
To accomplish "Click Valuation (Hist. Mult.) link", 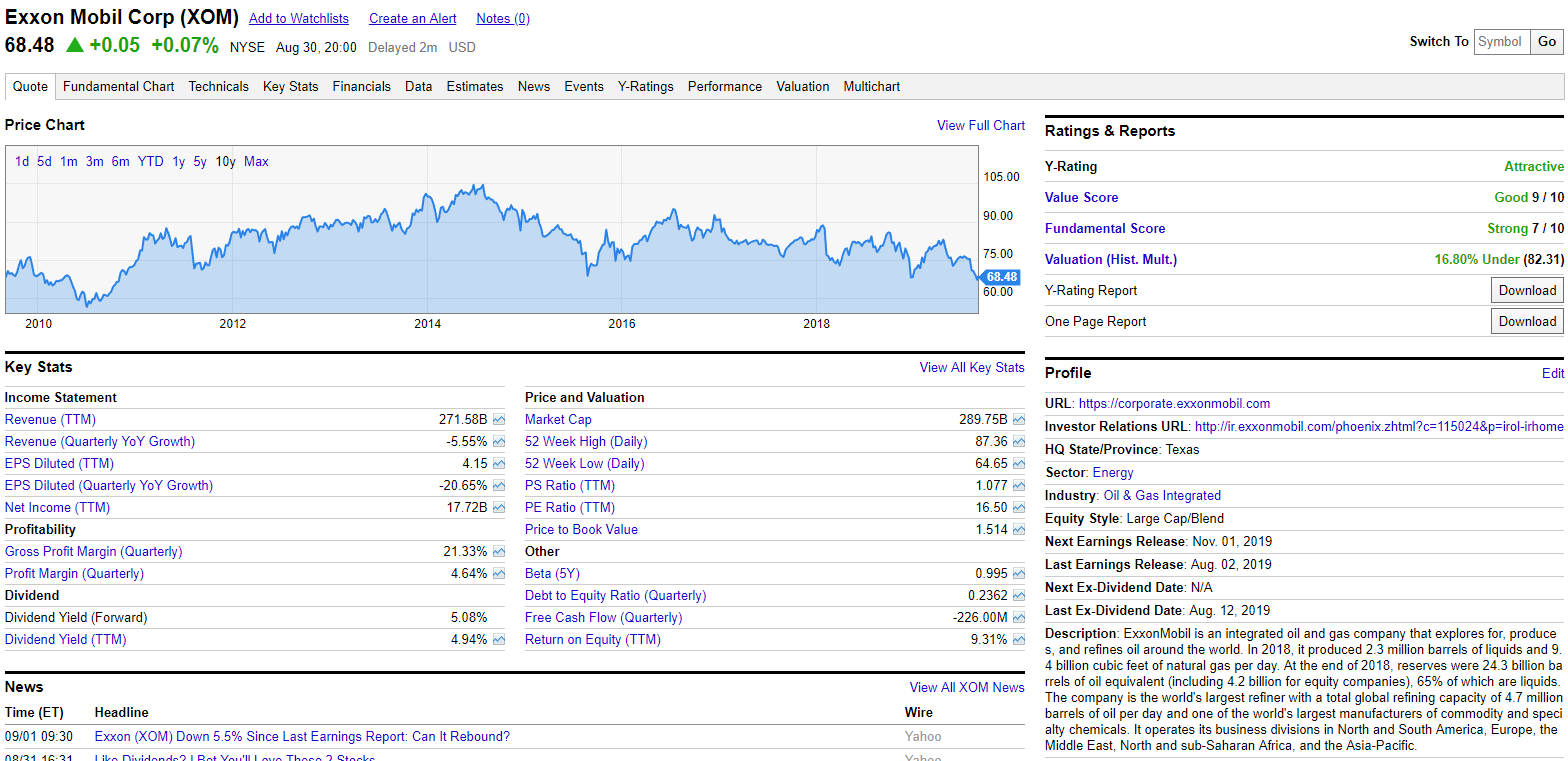I will [x=1111, y=260].
